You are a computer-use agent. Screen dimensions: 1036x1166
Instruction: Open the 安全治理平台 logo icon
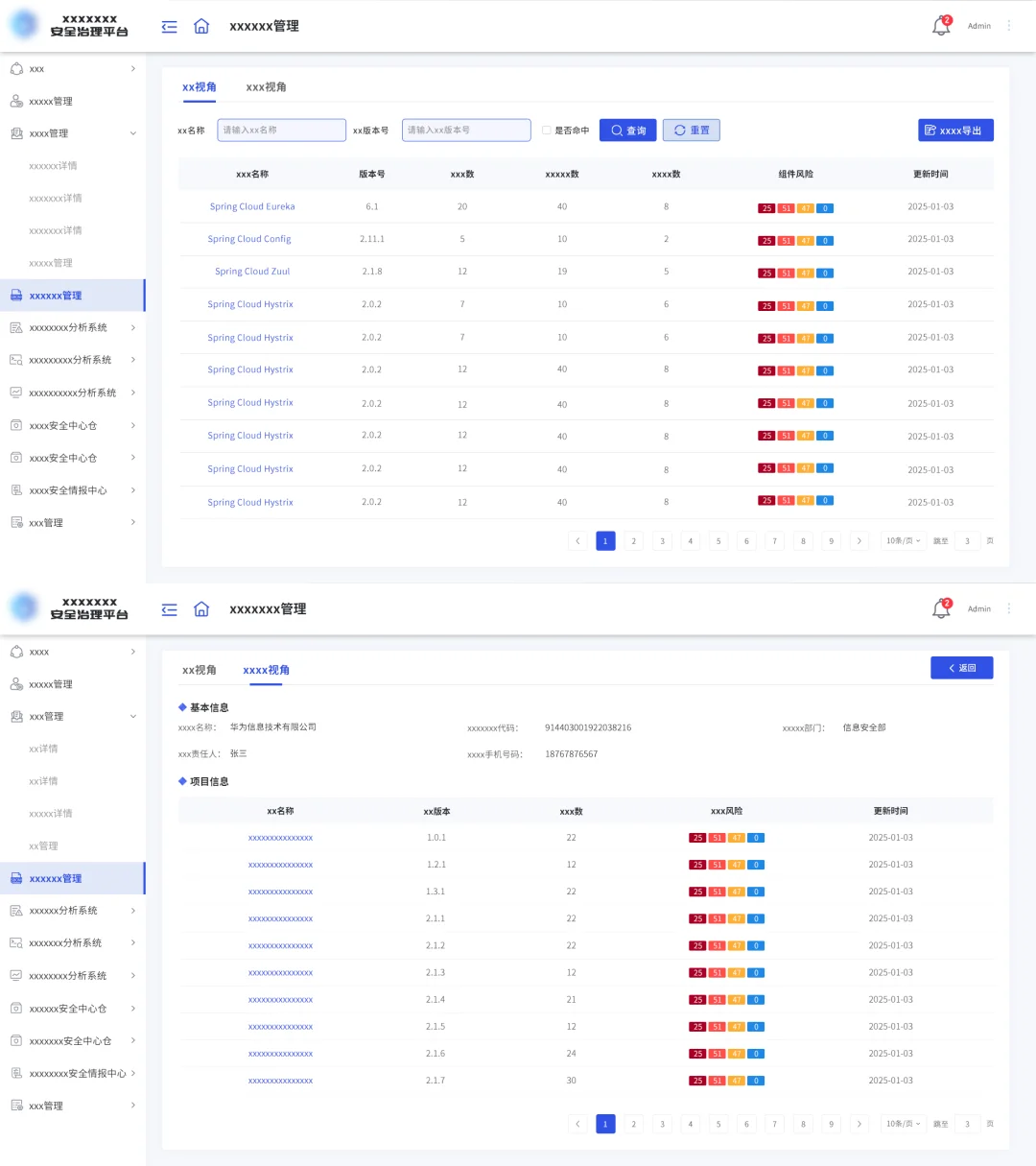tap(24, 24)
